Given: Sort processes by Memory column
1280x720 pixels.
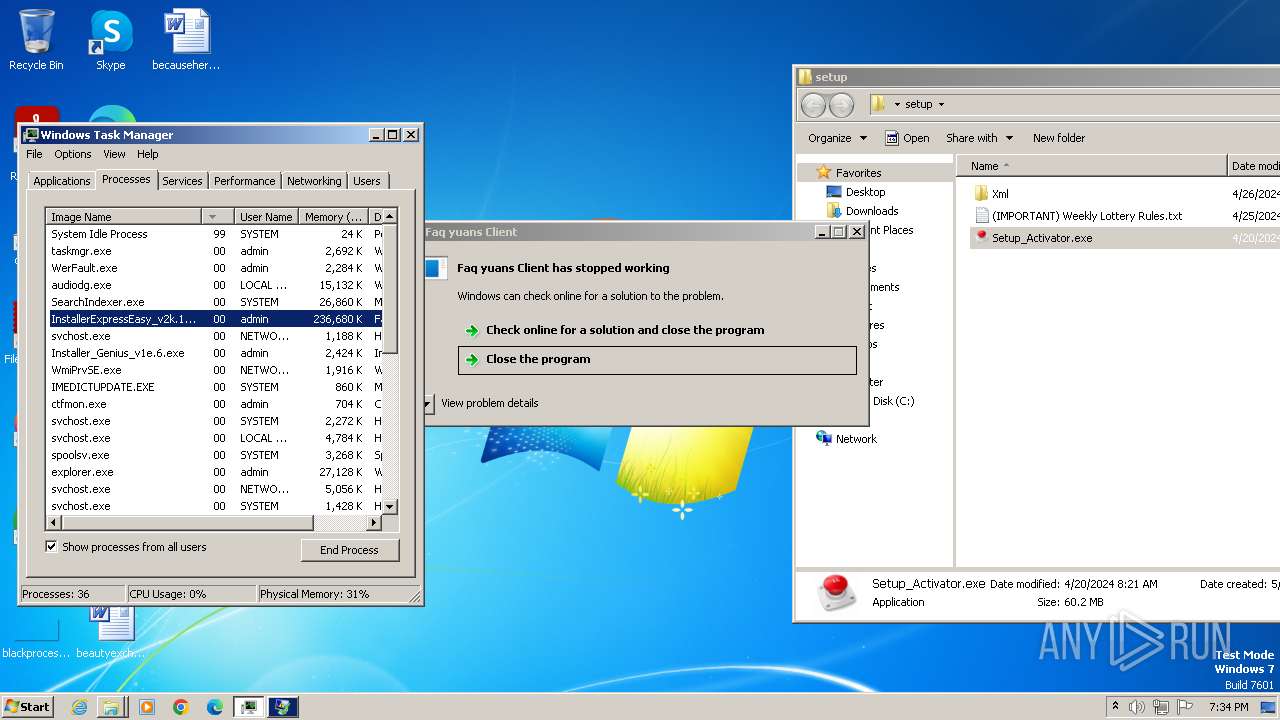Looking at the screenshot, I should [x=334, y=217].
